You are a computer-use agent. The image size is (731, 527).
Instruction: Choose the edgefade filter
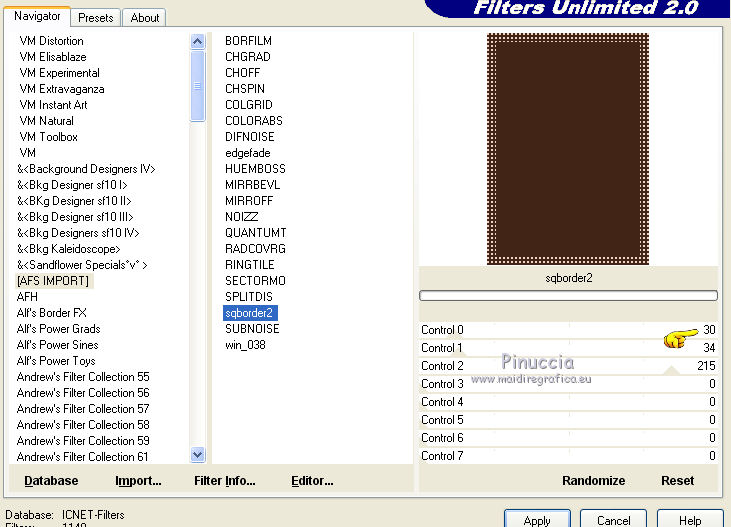point(248,153)
